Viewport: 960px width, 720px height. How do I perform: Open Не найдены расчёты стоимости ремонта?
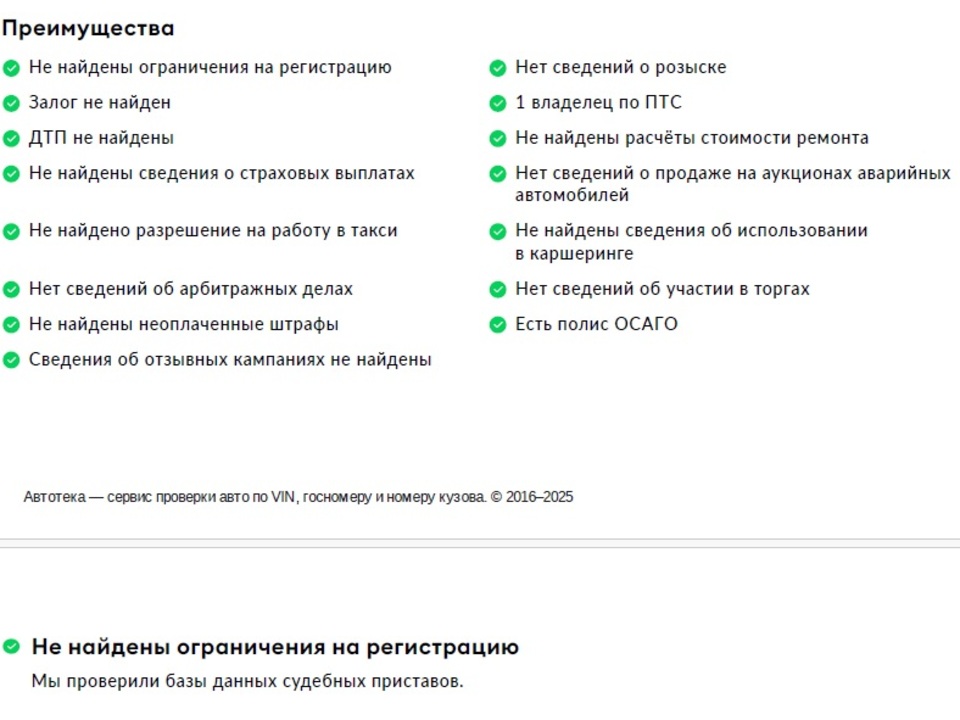click(x=692, y=138)
